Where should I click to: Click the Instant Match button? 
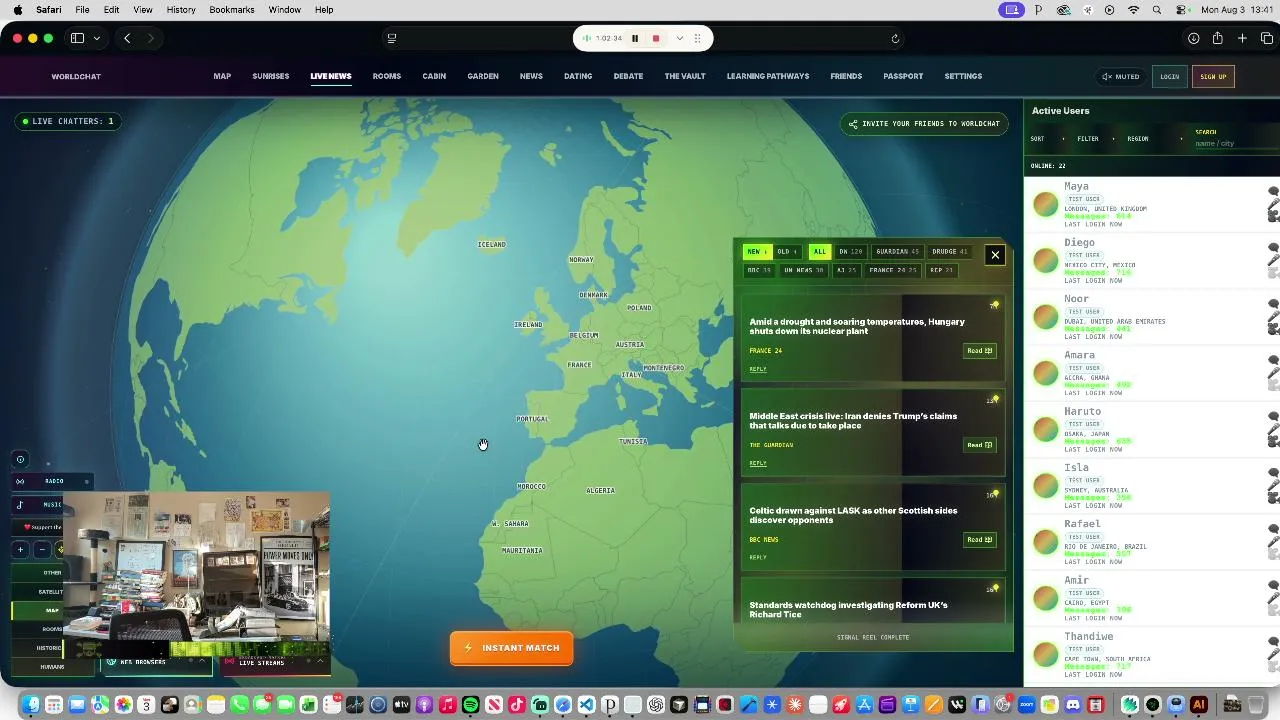511,648
